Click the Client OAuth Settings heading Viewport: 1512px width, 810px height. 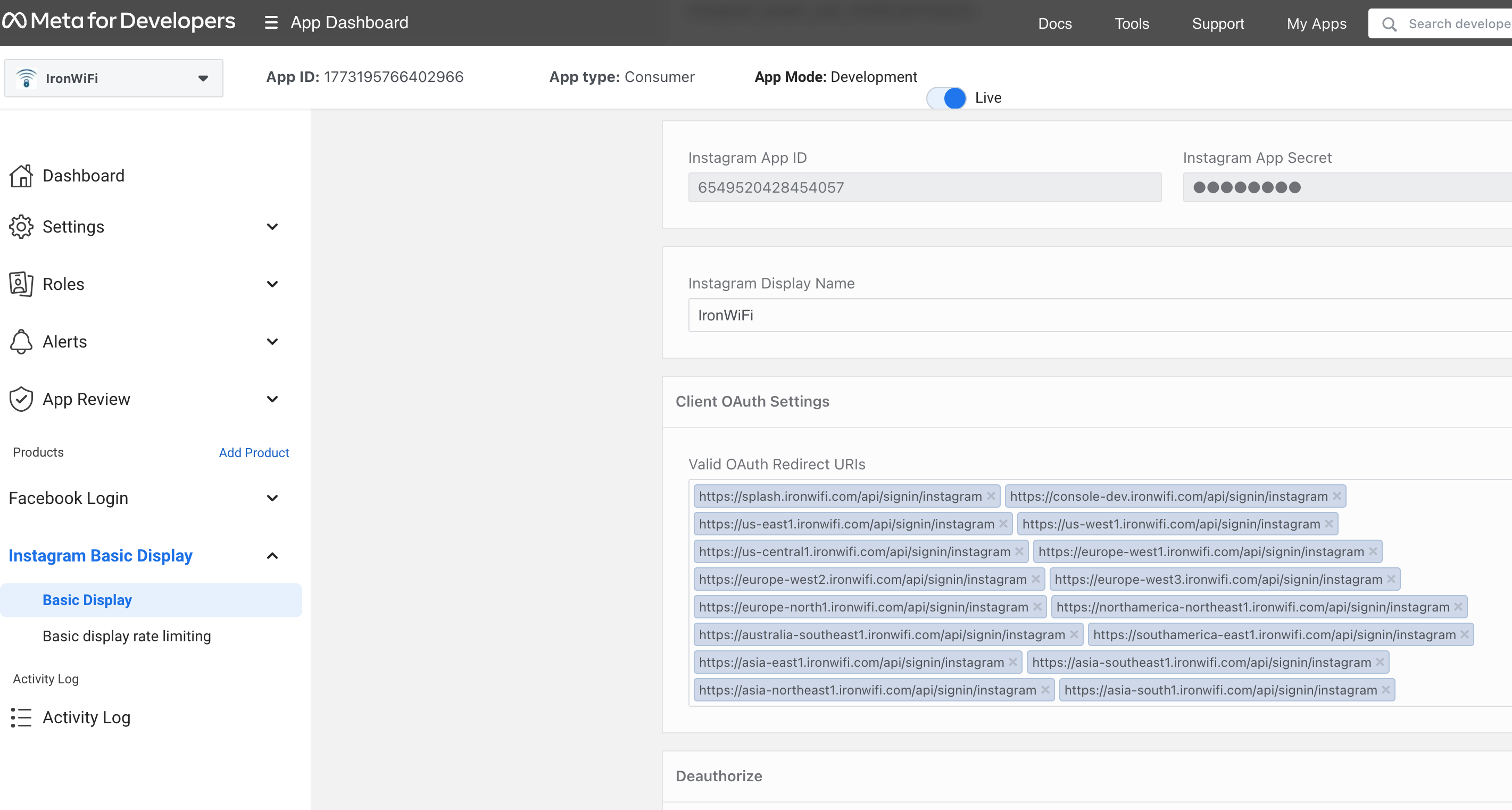coord(752,401)
